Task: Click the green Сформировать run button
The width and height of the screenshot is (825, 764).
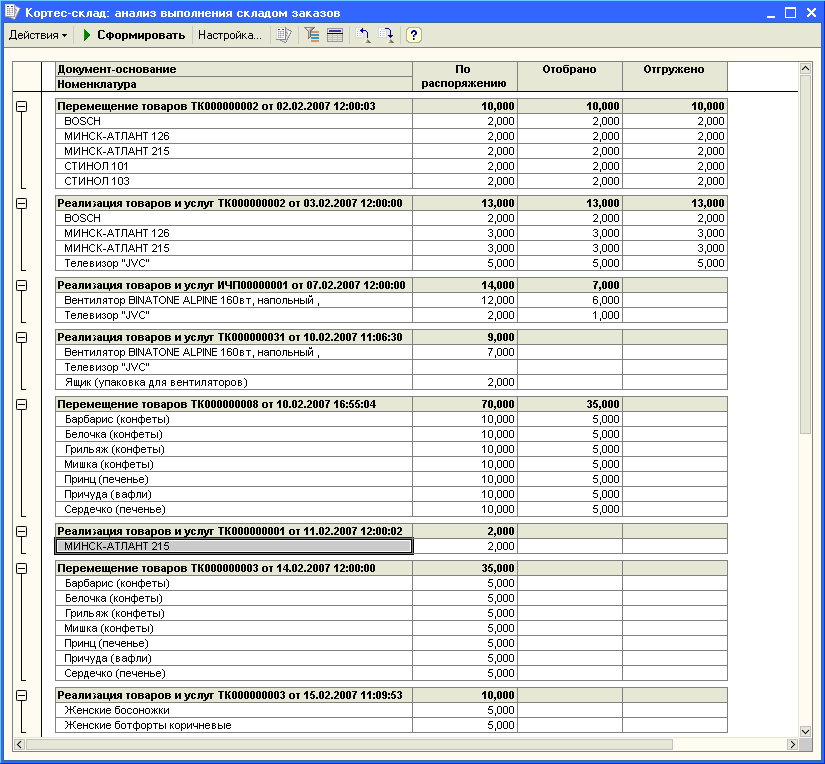Action: 134,35
